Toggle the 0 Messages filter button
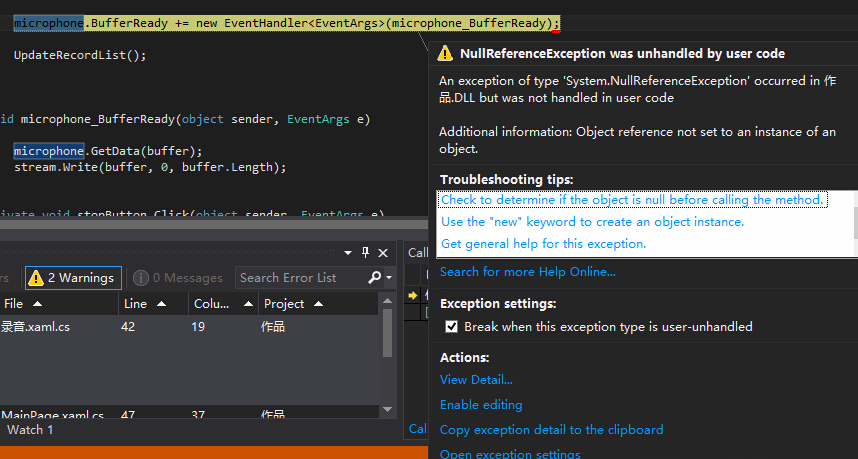Viewport: 858px width, 459px height. point(178,278)
